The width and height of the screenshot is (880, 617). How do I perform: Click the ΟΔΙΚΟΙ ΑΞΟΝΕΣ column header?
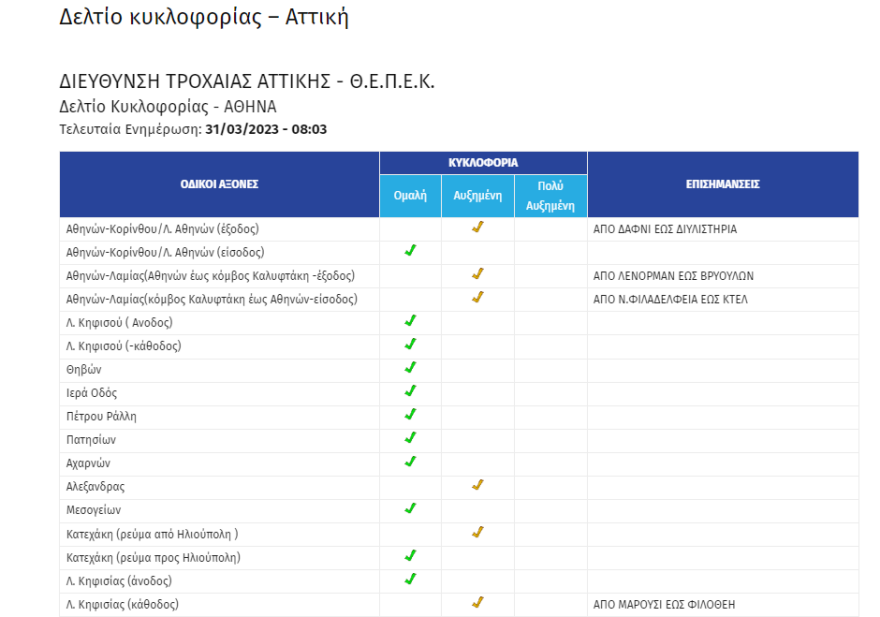[x=219, y=184]
